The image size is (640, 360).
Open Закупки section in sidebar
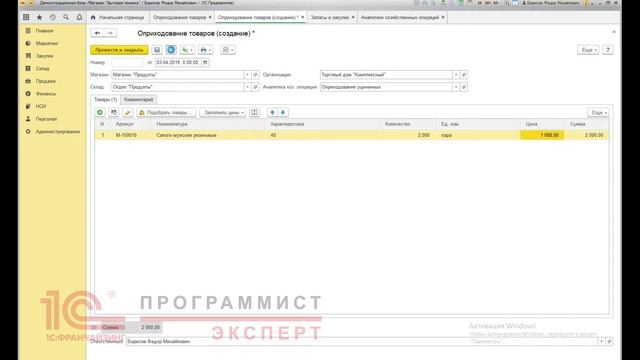coord(44,56)
